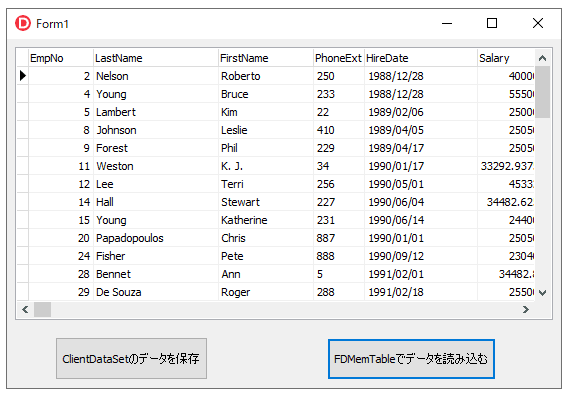The width and height of the screenshot is (568, 394).
Task: Click the Delphi app icon in title bar
Action: tap(23, 24)
